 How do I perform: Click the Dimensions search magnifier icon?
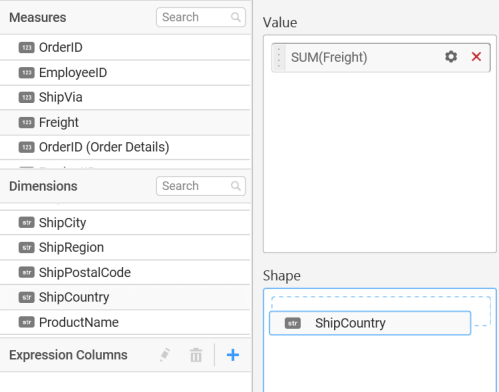[x=236, y=186]
